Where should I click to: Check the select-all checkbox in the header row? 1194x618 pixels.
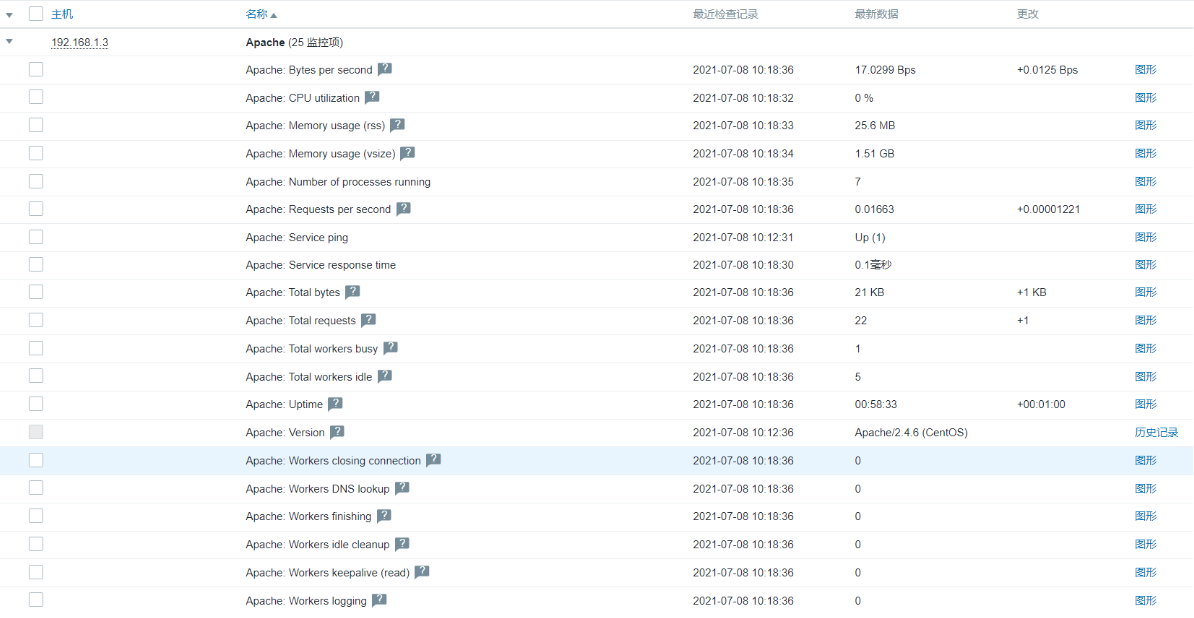click(36, 14)
